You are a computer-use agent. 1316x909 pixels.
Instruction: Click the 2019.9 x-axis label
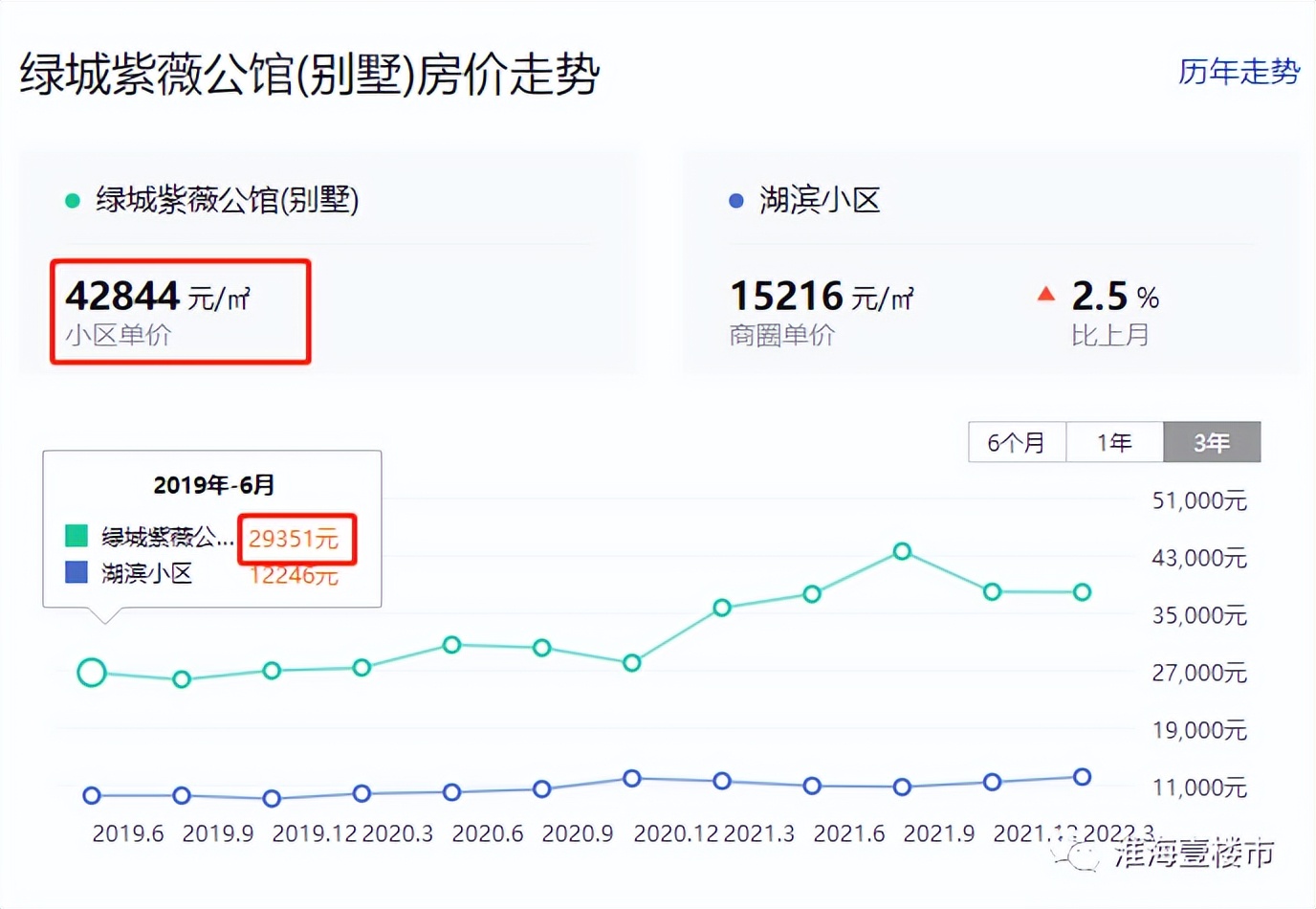click(218, 833)
